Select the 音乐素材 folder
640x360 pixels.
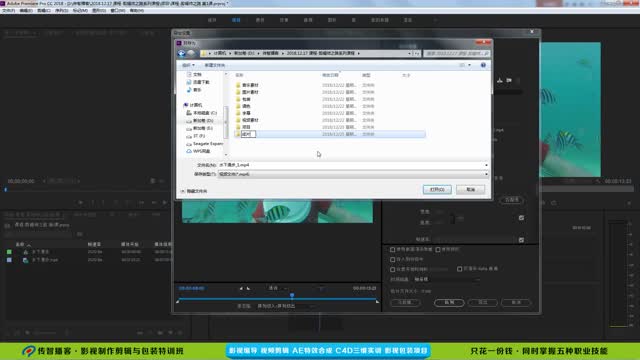[247, 85]
